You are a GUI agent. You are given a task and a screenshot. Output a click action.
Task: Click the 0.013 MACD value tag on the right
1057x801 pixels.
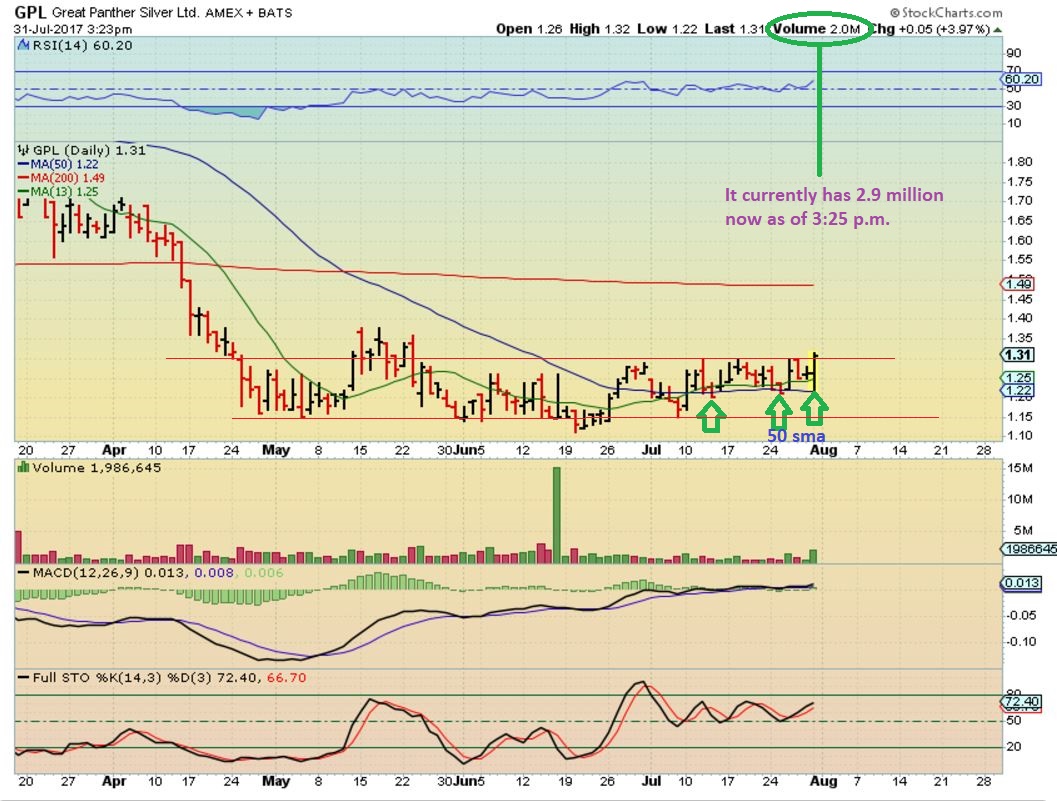pyautogui.click(x=1021, y=583)
